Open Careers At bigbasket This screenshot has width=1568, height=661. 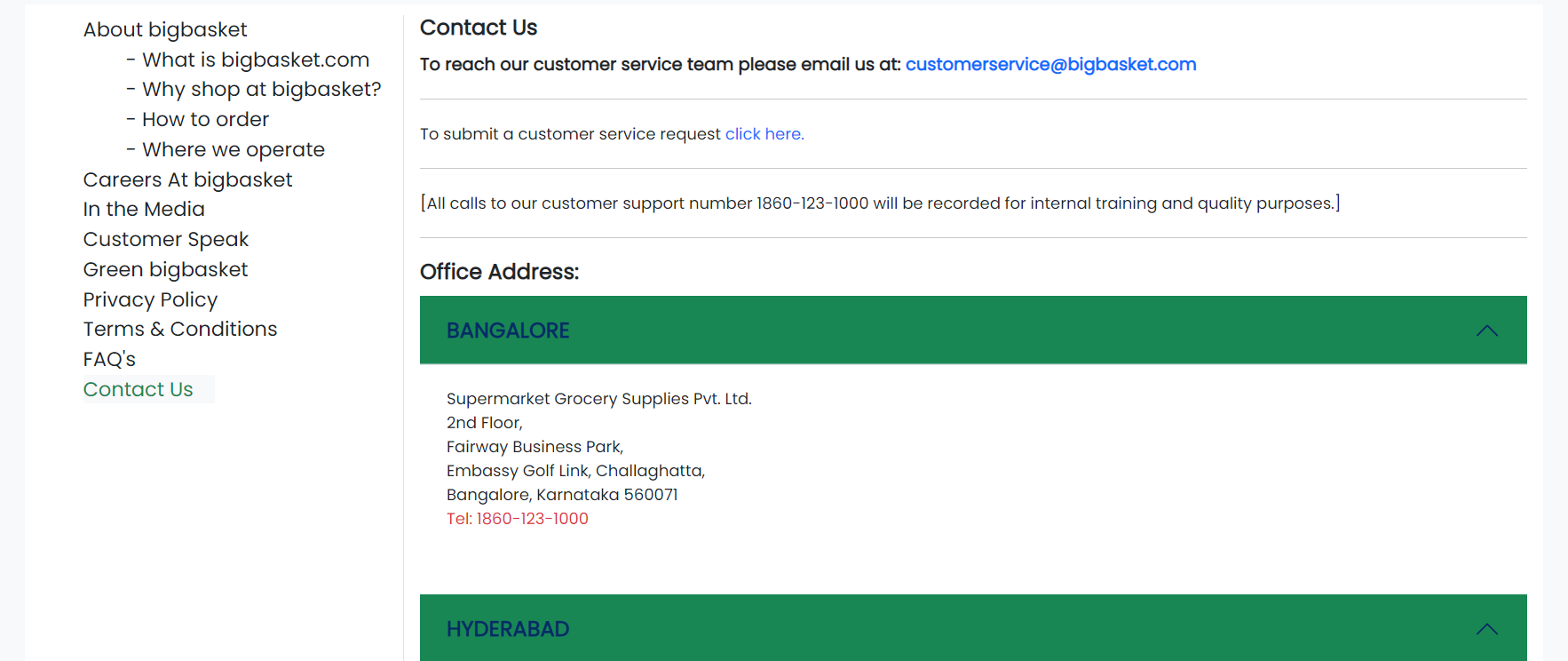coord(187,179)
